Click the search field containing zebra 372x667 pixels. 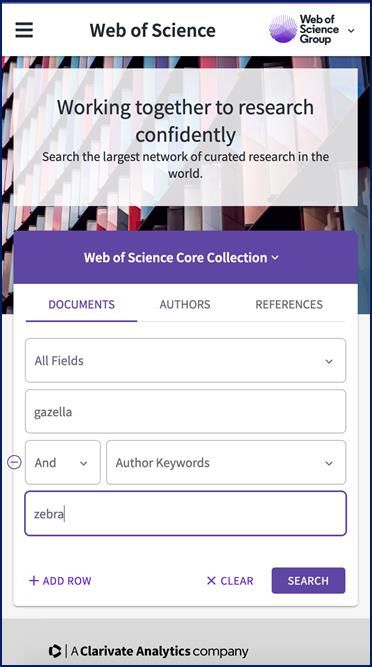tap(185, 513)
